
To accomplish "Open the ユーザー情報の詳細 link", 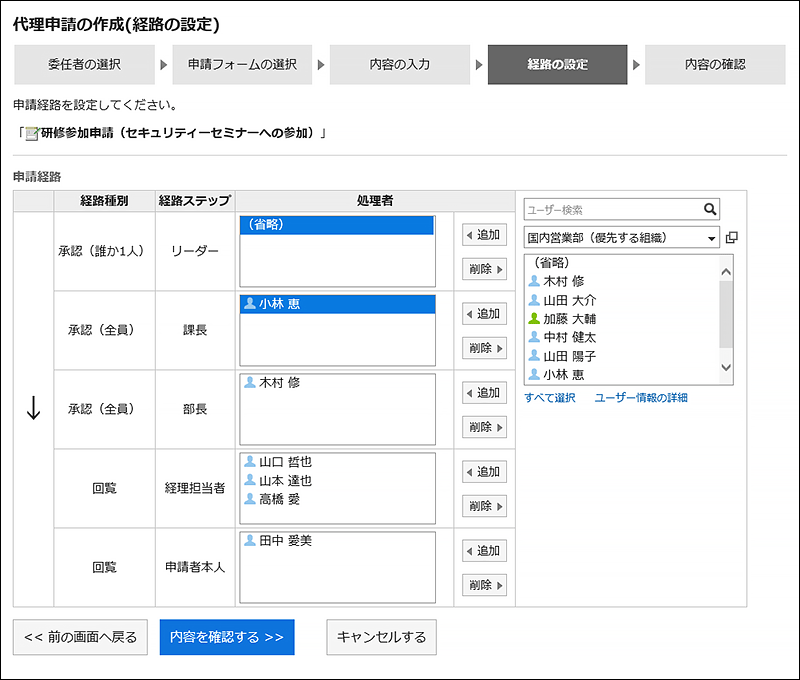I will (641, 398).
